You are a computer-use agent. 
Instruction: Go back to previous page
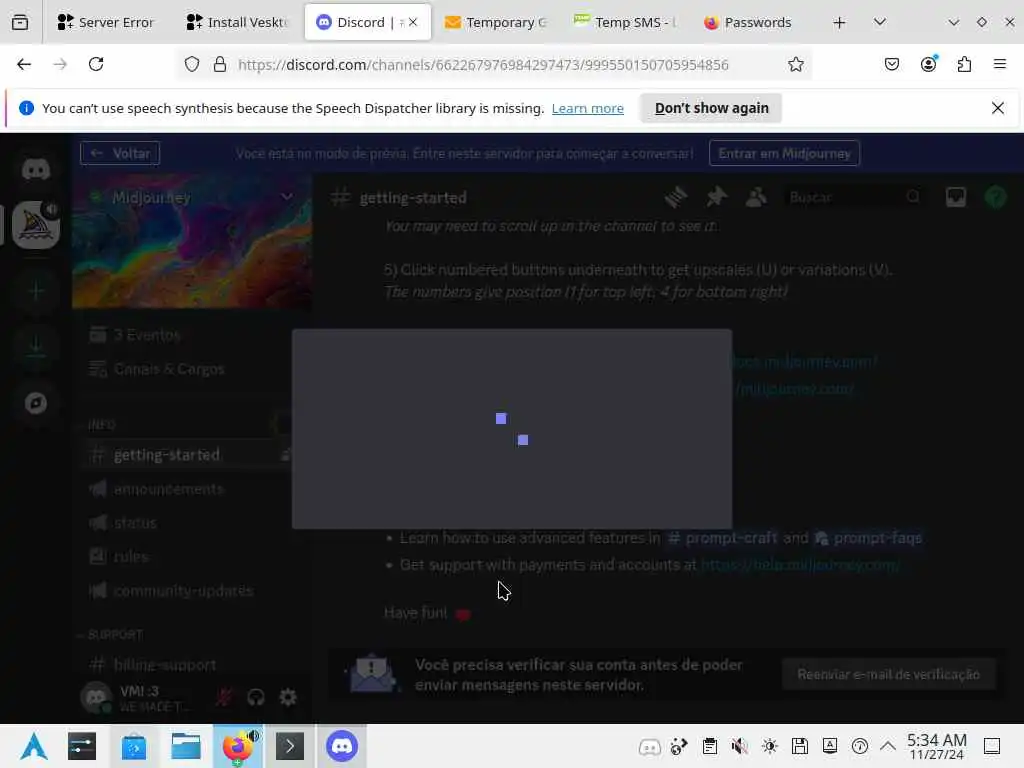[x=24, y=64]
